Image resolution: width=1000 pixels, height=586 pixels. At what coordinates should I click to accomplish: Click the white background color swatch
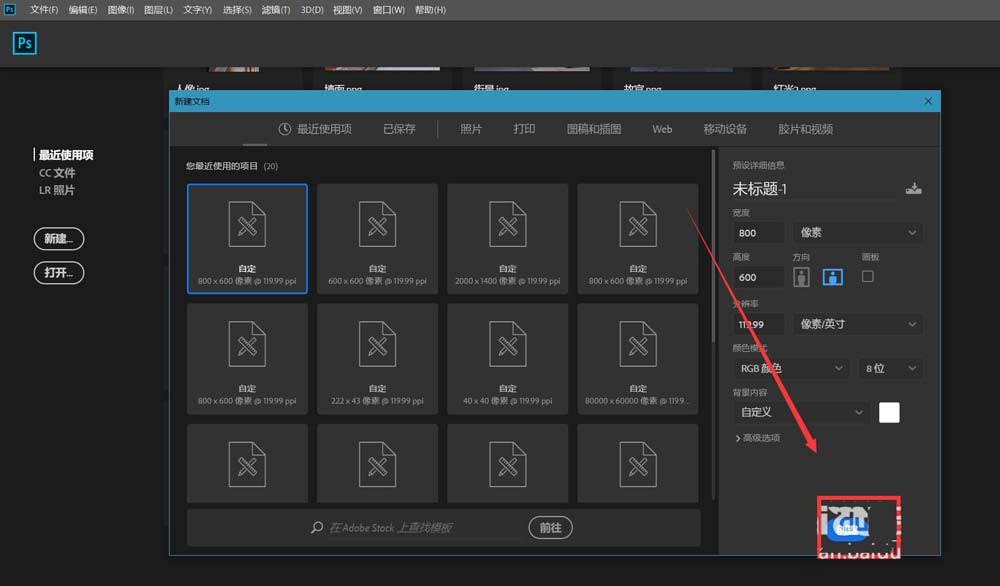(x=889, y=413)
